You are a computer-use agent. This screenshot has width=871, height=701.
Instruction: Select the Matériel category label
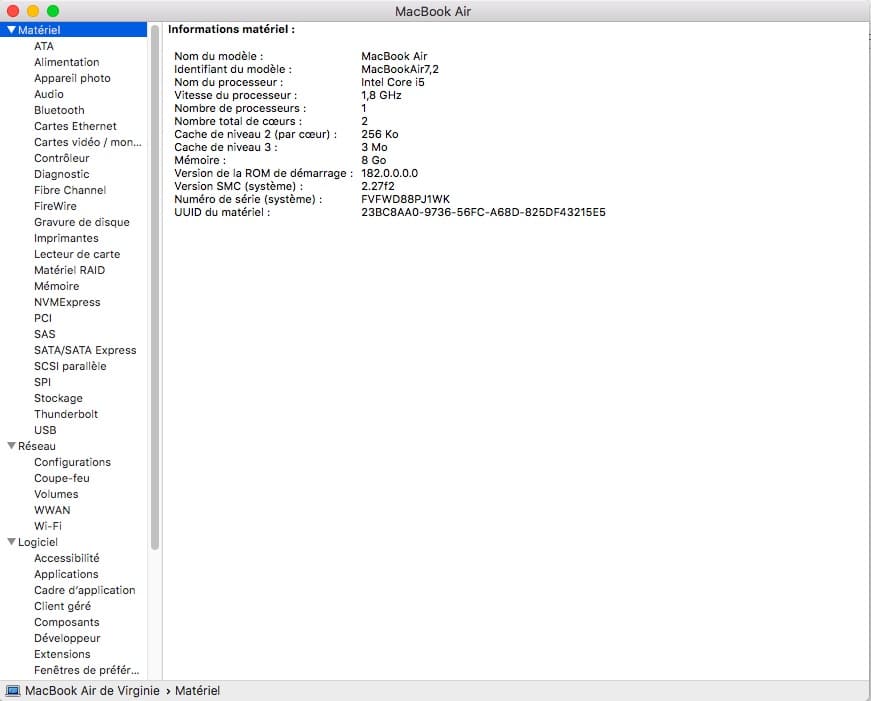click(39, 30)
